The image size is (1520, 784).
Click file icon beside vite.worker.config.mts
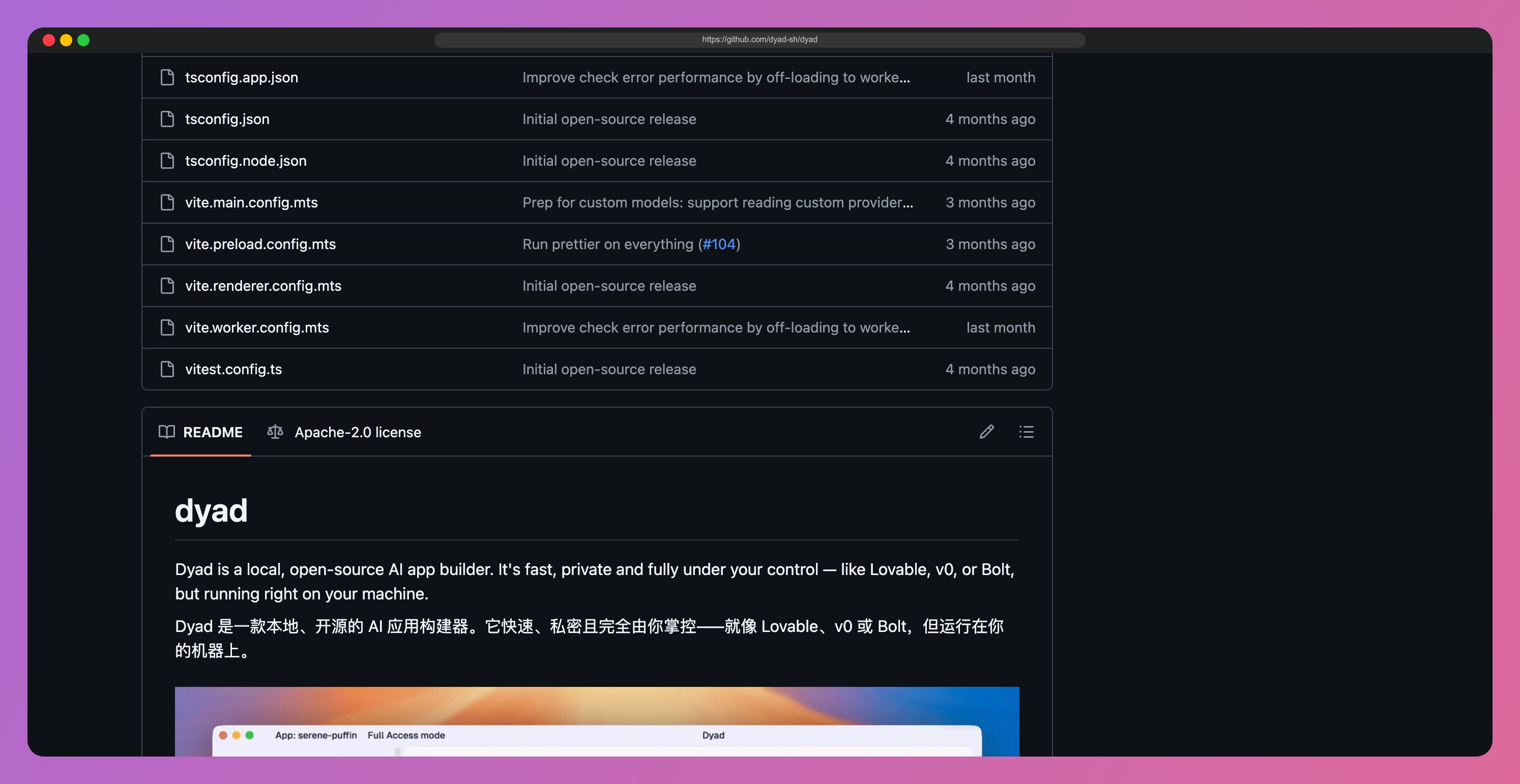pyautogui.click(x=167, y=327)
